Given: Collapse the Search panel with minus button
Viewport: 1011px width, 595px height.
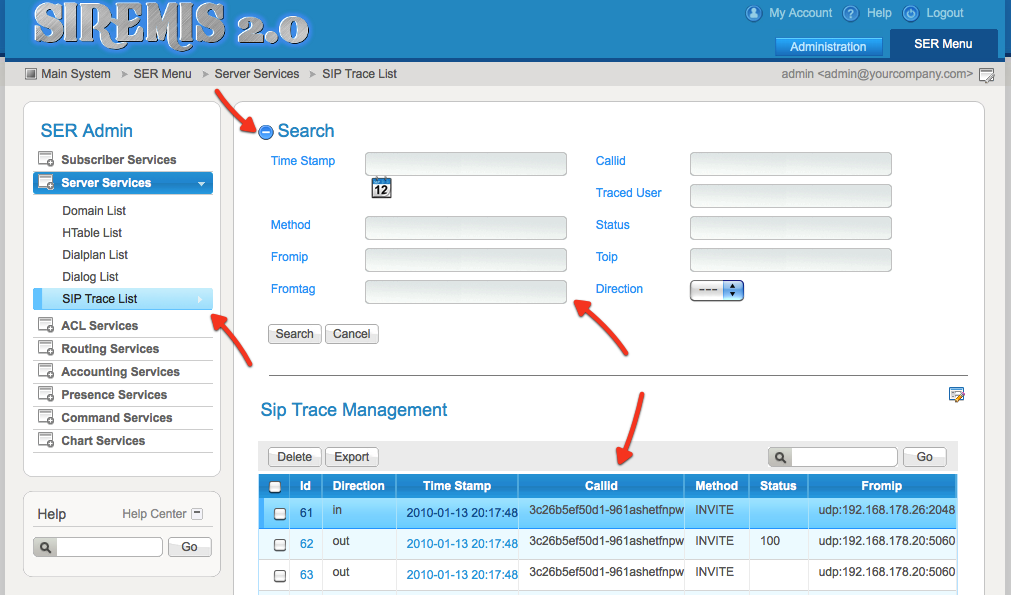Looking at the screenshot, I should (266, 132).
